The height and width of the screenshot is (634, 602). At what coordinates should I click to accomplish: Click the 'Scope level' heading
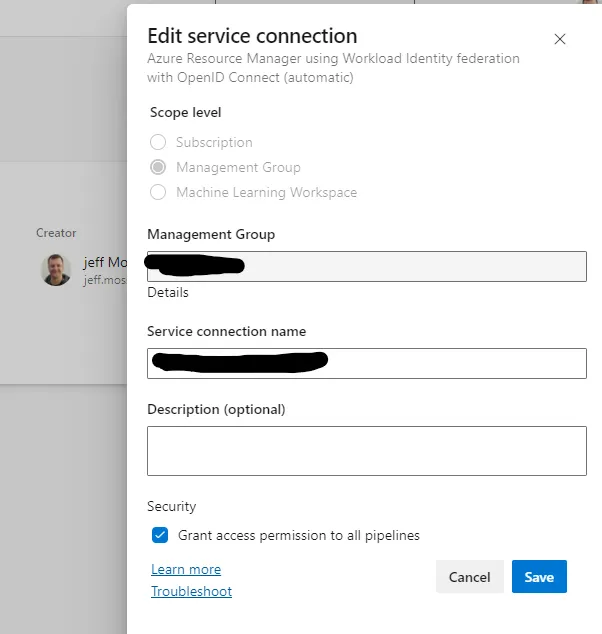click(x=186, y=112)
